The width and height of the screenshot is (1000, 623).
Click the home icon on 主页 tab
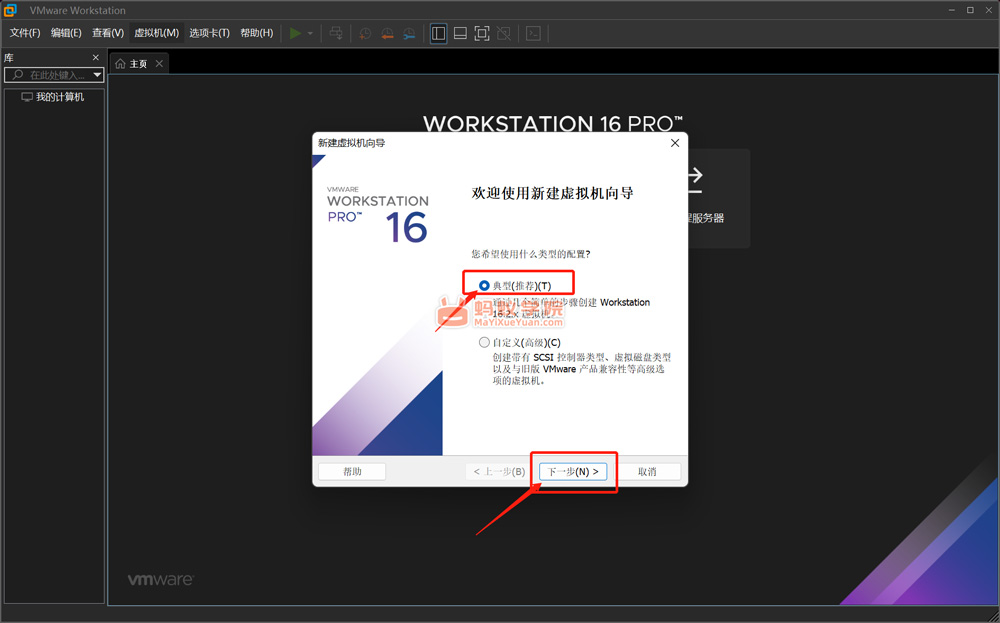pyautogui.click(x=120, y=64)
